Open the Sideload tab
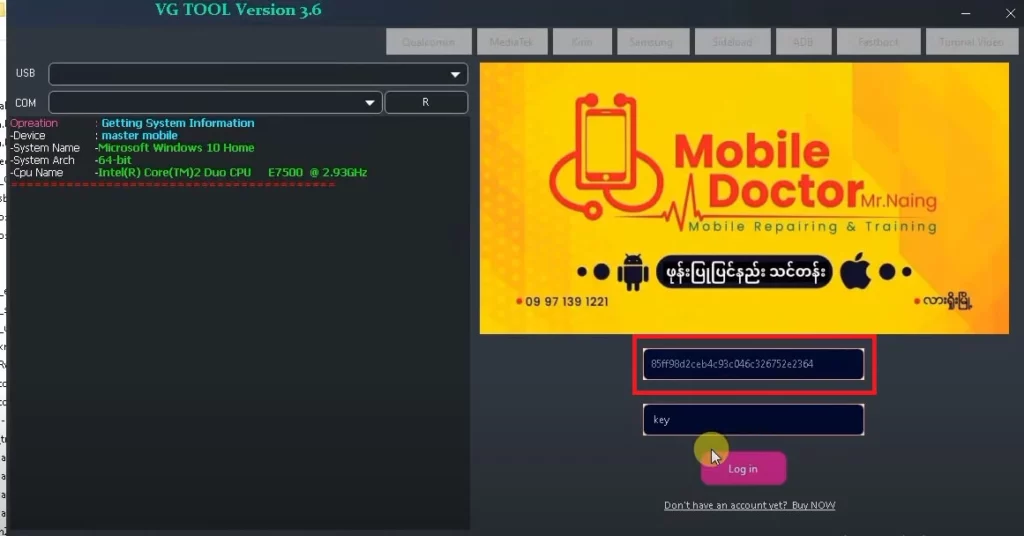This screenshot has height=536, width=1024. (x=732, y=42)
